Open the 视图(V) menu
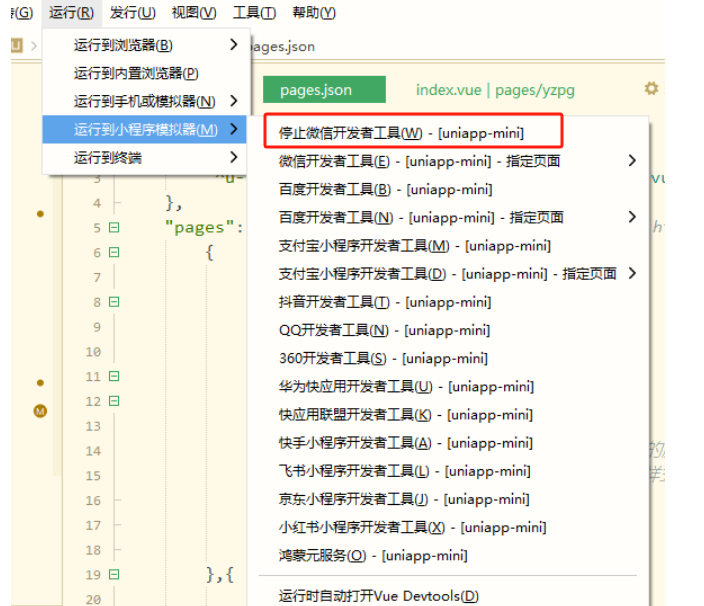The image size is (704, 606). pyautogui.click(x=194, y=13)
